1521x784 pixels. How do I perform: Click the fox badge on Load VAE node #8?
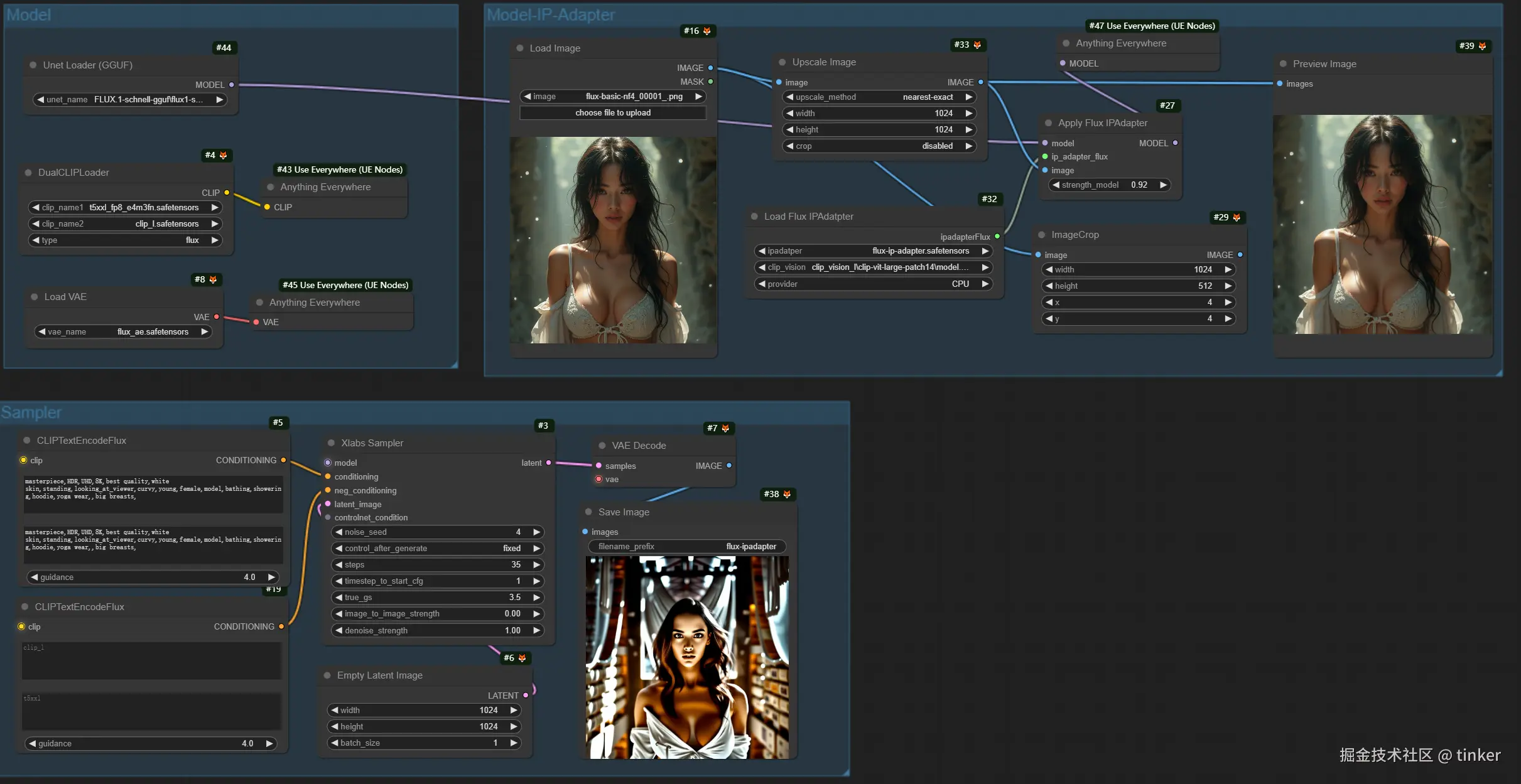click(x=213, y=279)
